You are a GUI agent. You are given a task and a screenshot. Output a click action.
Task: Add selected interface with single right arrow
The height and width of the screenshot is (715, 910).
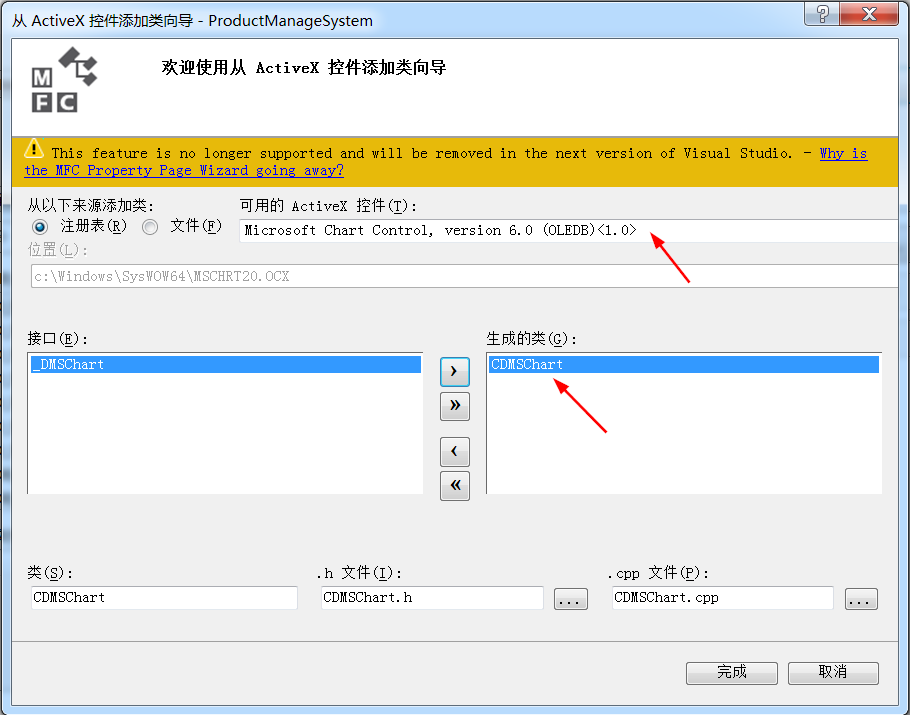[x=454, y=372]
